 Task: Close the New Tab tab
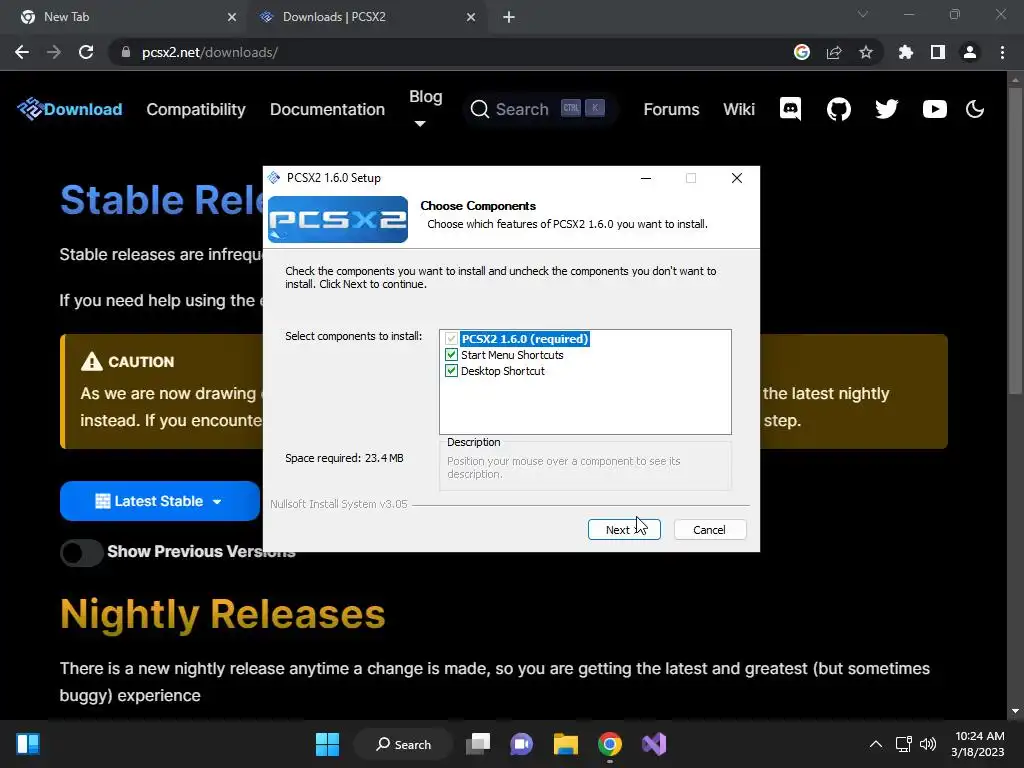tap(232, 18)
